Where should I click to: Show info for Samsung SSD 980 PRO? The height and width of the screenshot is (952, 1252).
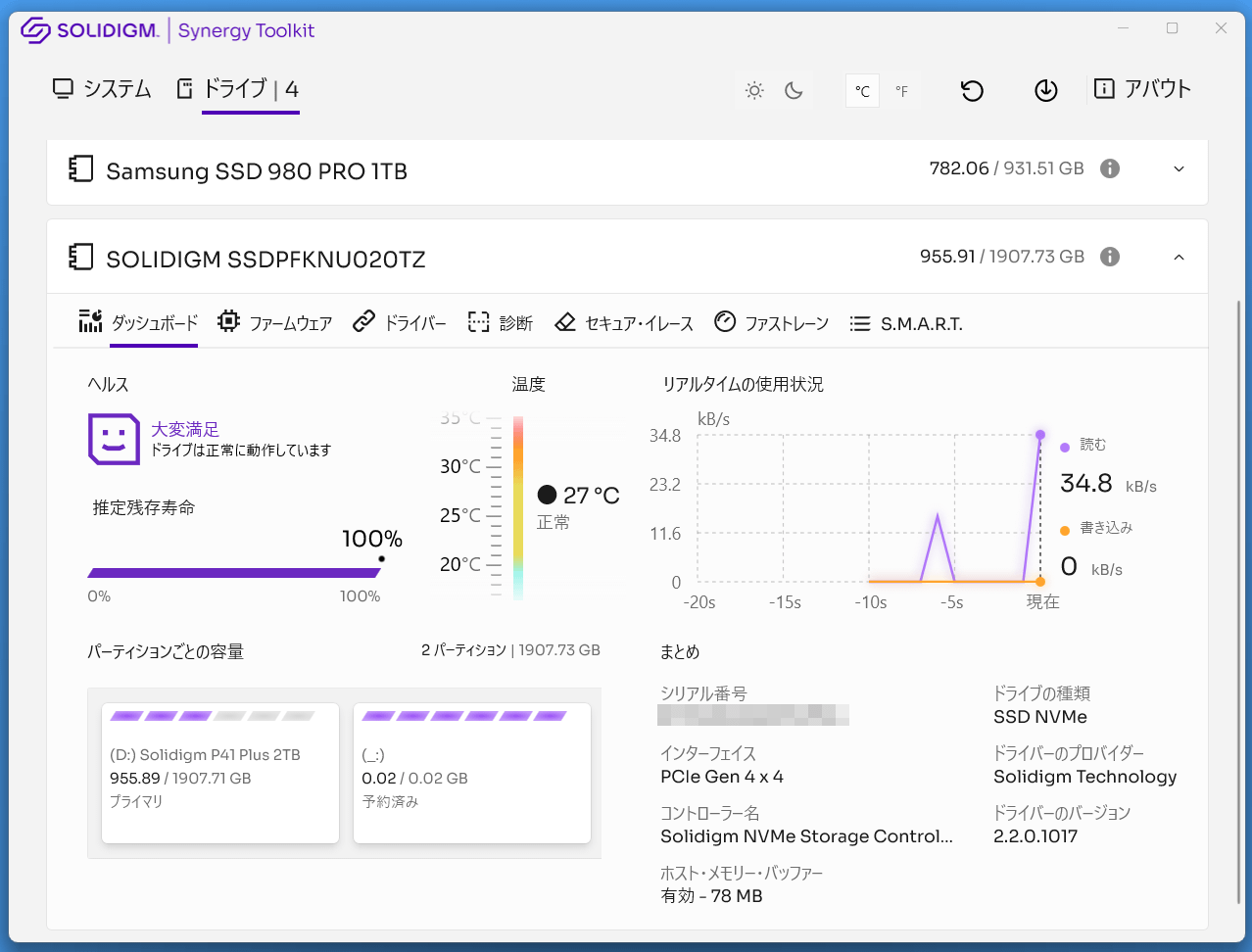1110,168
